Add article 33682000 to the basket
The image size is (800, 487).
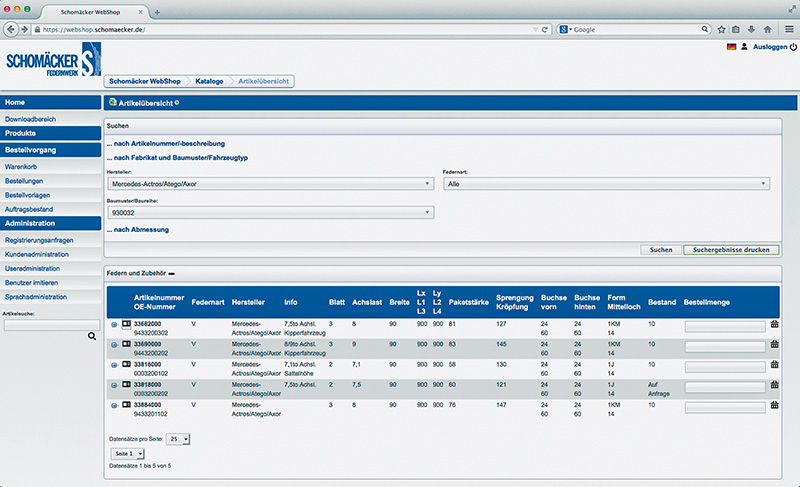coord(774,324)
